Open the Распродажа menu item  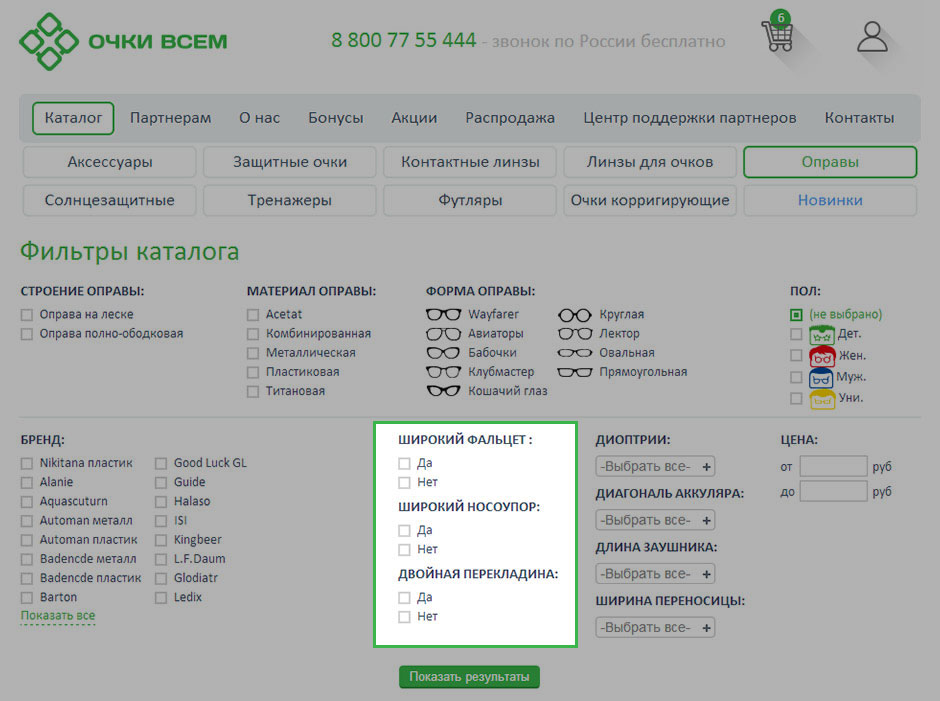coord(509,118)
